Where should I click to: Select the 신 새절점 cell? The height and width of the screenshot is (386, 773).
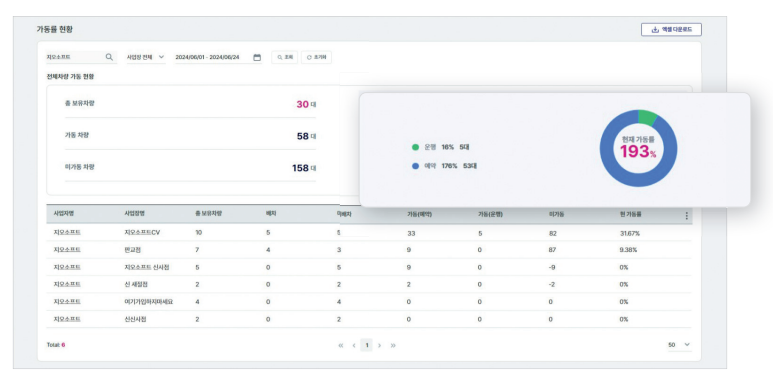tap(136, 284)
